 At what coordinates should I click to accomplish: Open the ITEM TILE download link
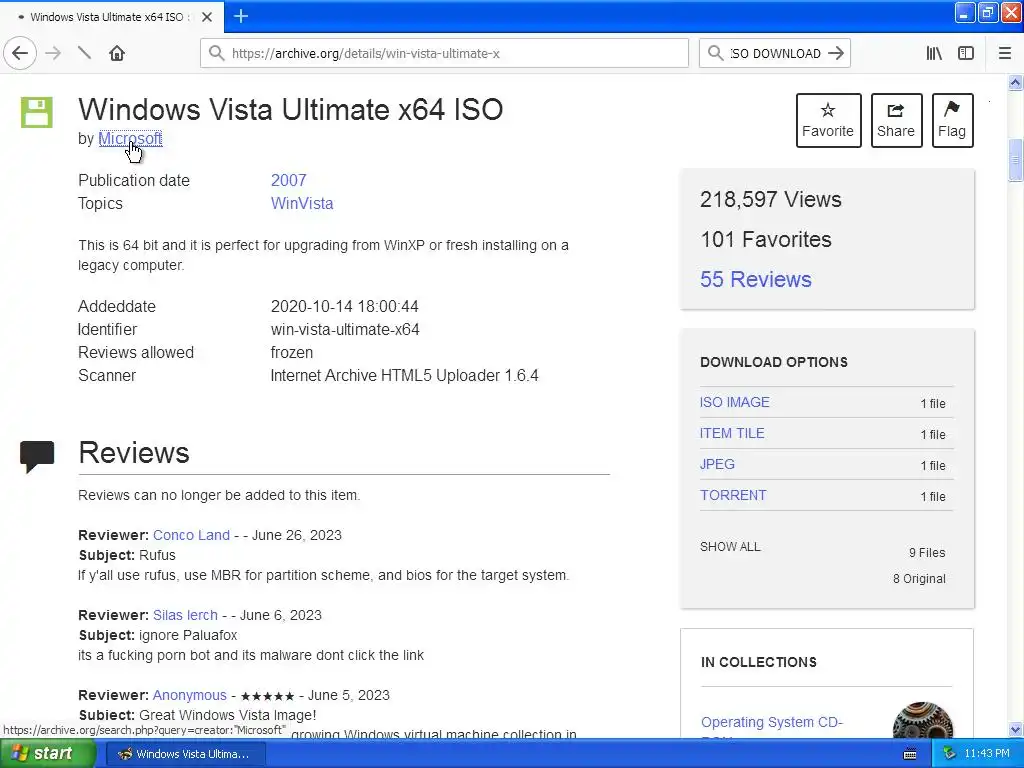point(732,433)
